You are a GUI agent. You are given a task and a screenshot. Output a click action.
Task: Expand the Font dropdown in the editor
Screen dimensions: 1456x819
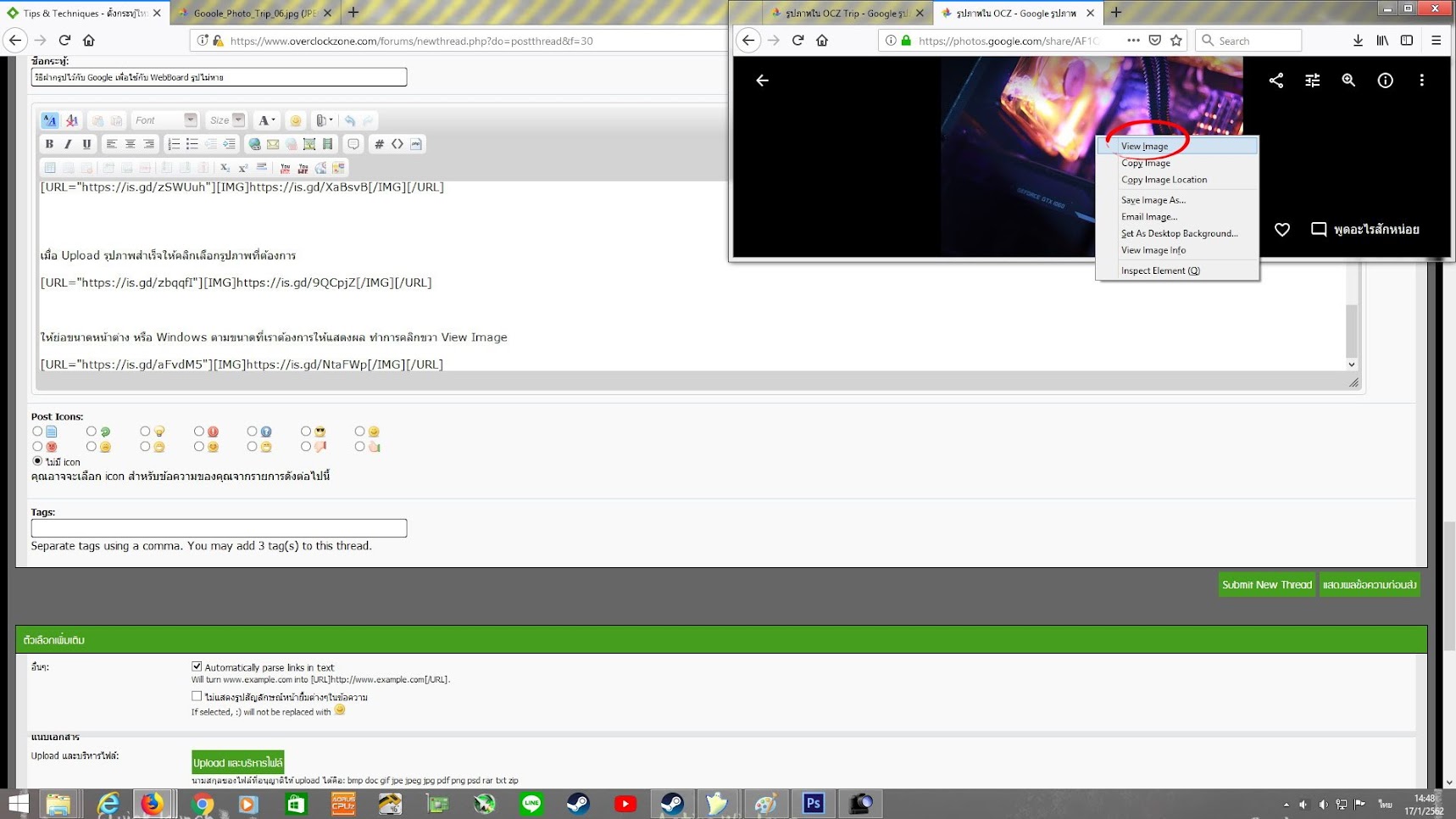pos(190,120)
